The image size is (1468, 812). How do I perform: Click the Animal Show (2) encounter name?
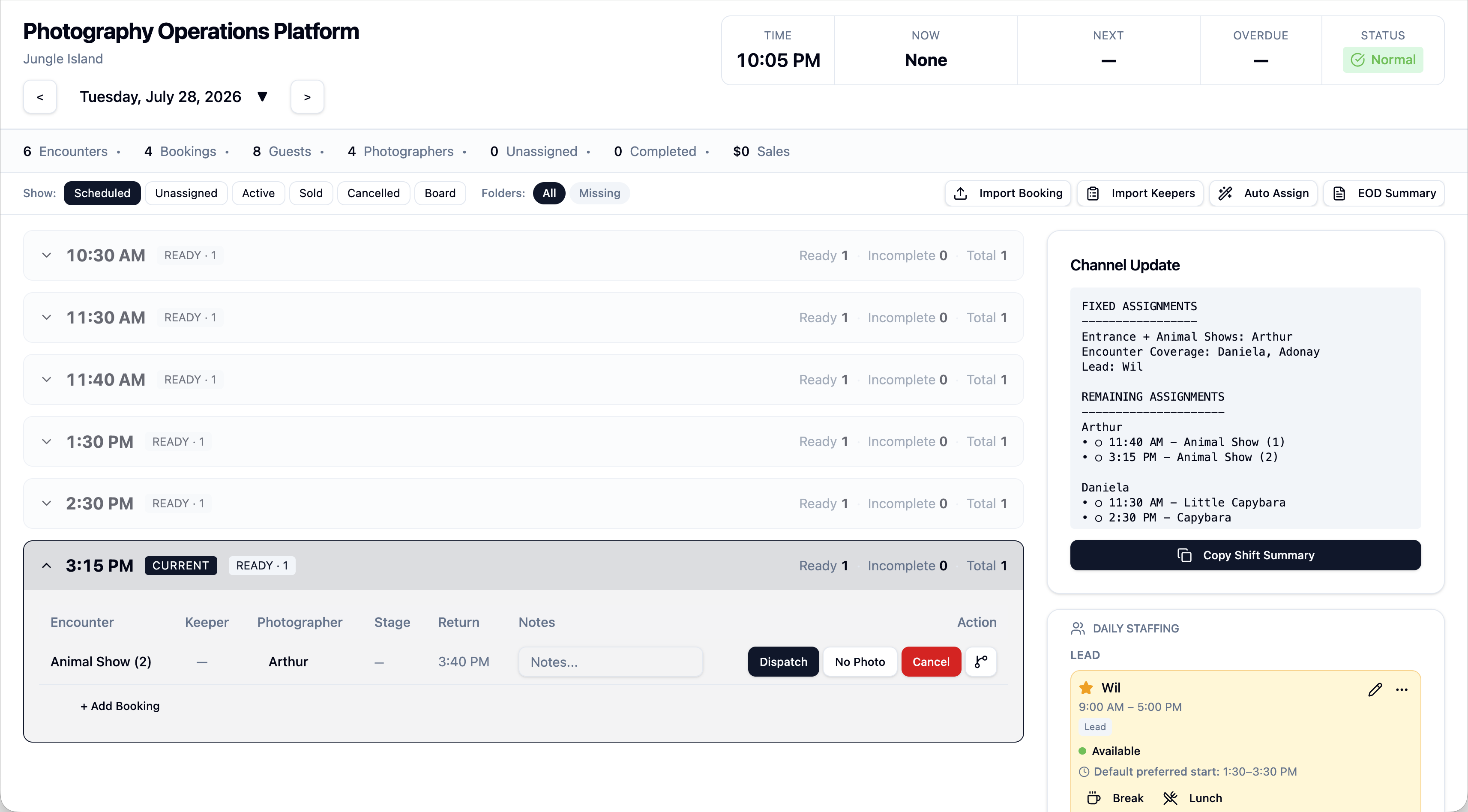(101, 662)
